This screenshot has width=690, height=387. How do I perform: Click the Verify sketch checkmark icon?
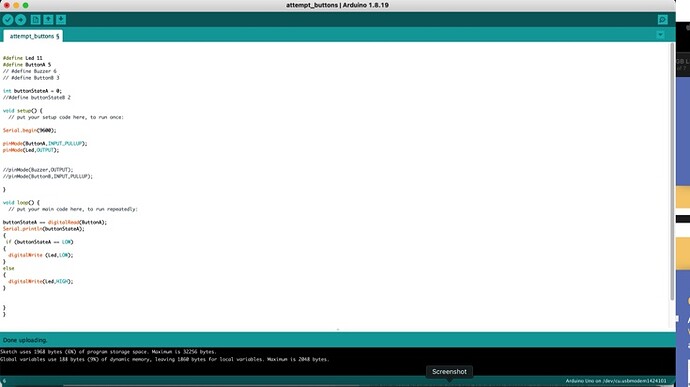(x=7, y=20)
